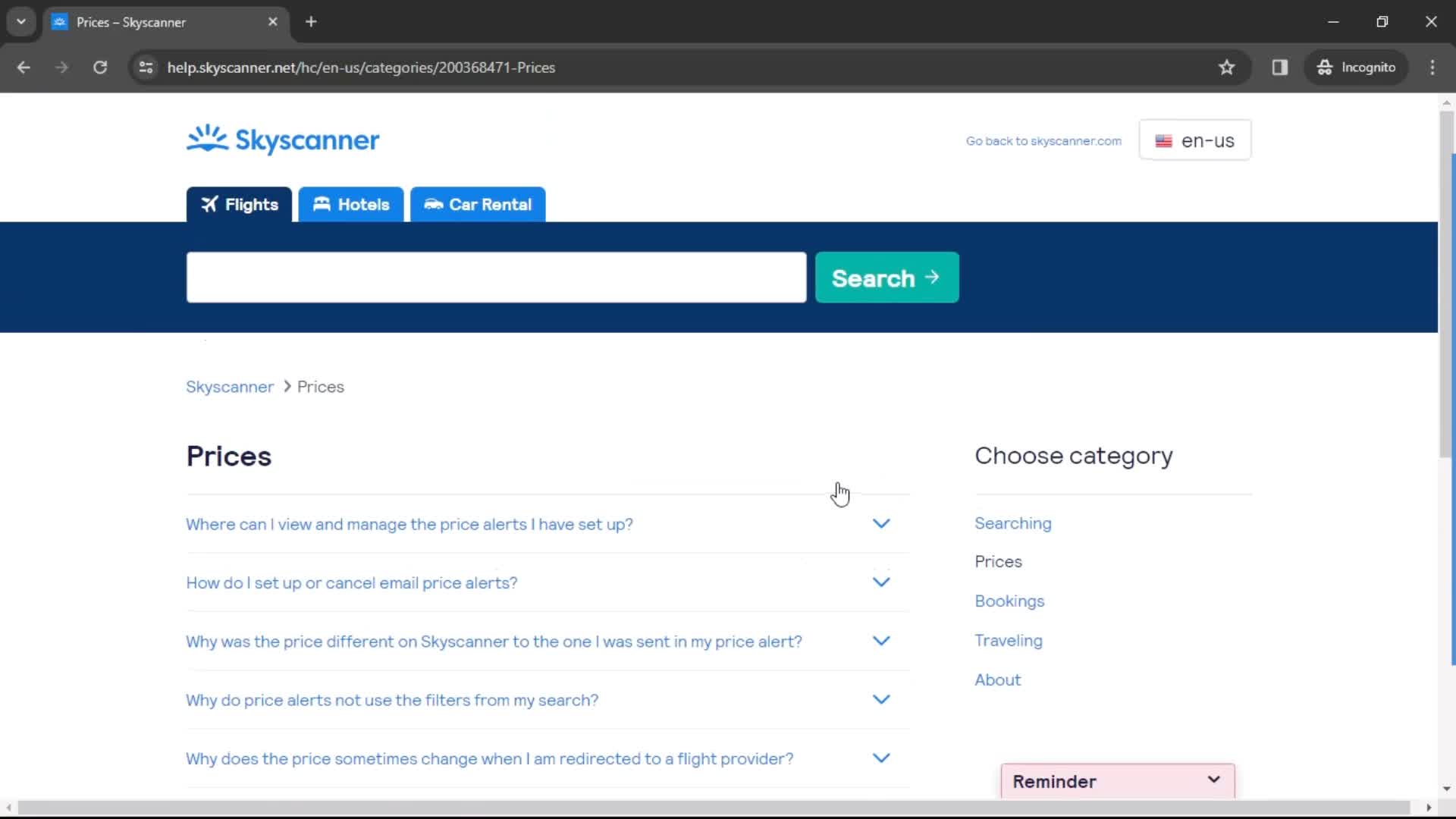Click the horizontal scrollbar at the bottom
1456x819 pixels.
pyautogui.click(x=713, y=808)
